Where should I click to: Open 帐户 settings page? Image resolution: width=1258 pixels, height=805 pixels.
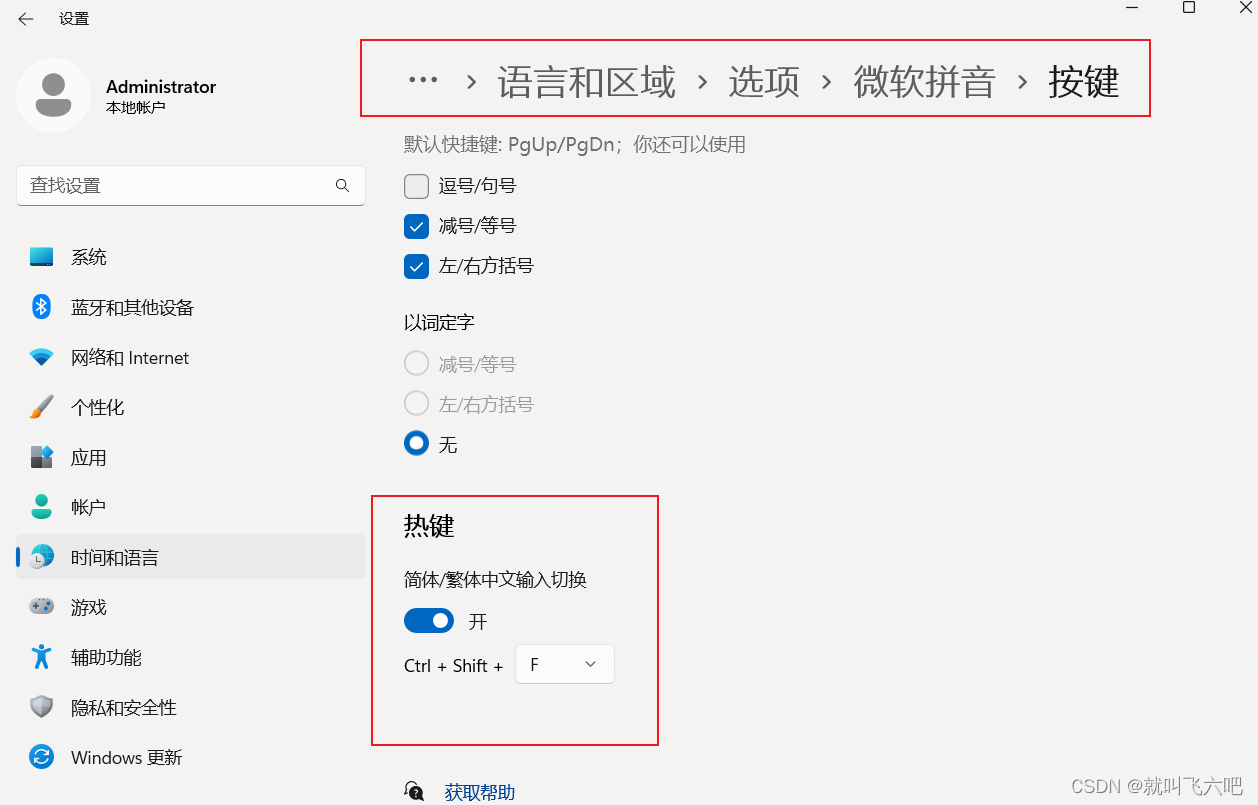[190, 507]
